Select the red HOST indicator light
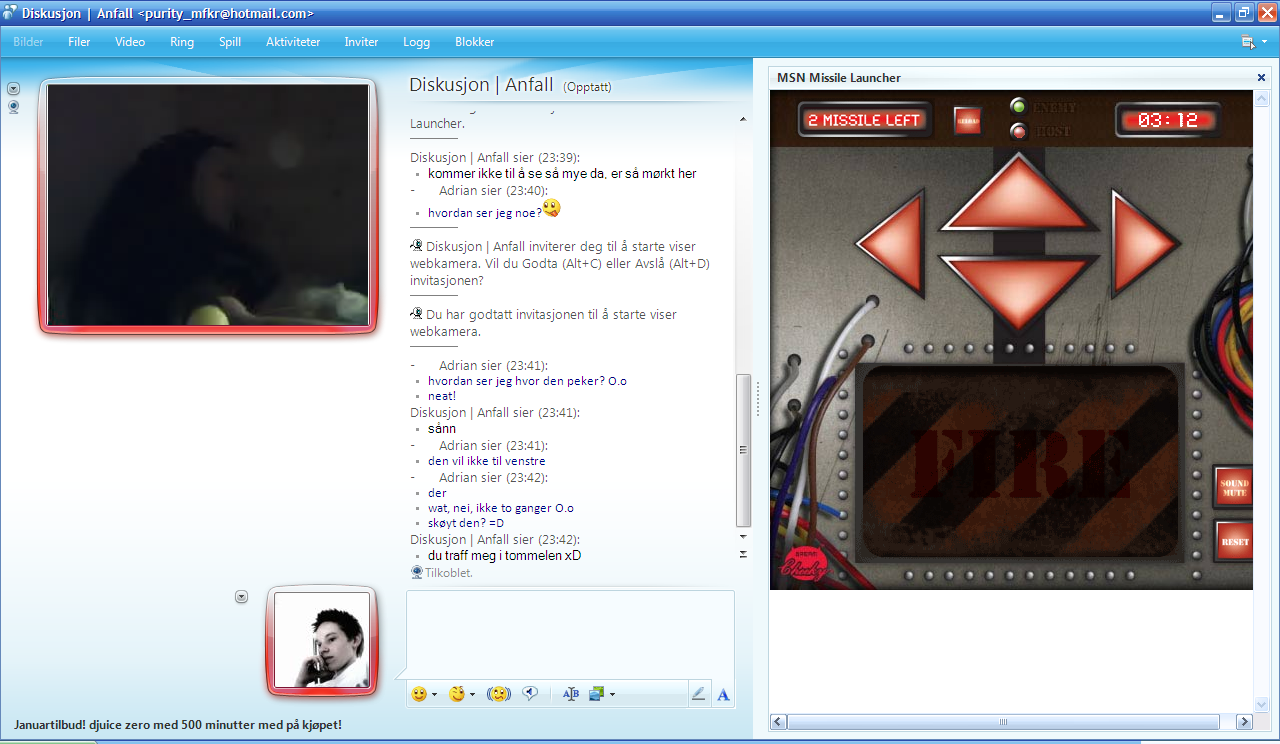The width and height of the screenshot is (1280, 744). [1018, 131]
